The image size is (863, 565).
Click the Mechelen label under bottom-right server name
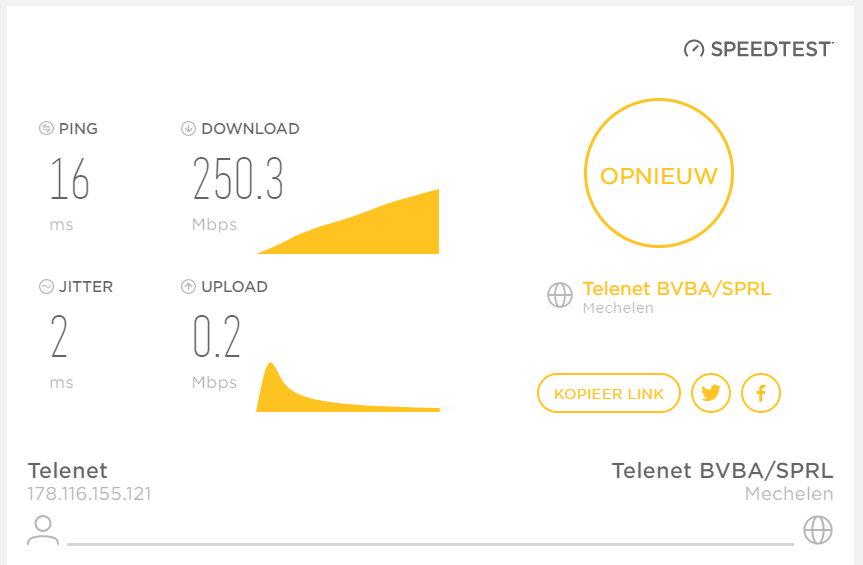789,493
